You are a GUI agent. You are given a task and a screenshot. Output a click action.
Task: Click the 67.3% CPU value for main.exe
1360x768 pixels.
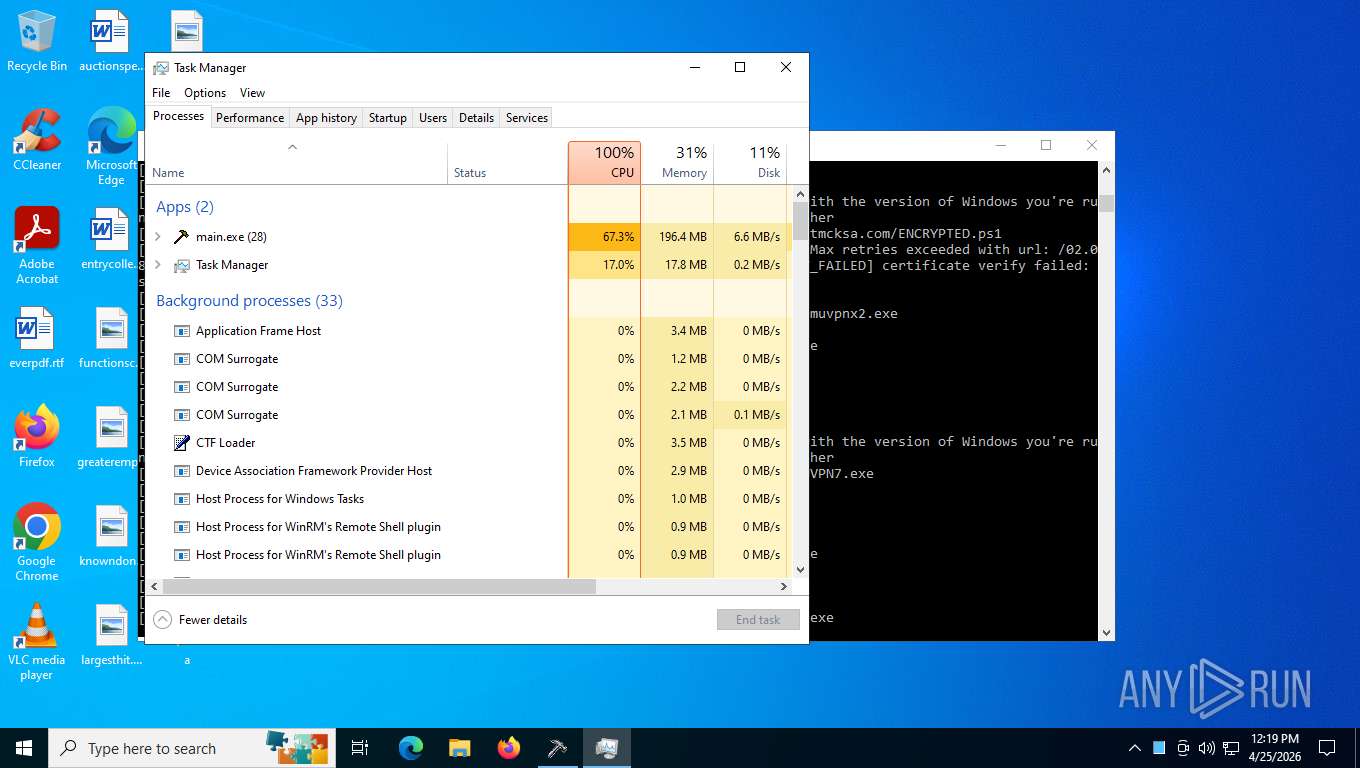point(604,237)
